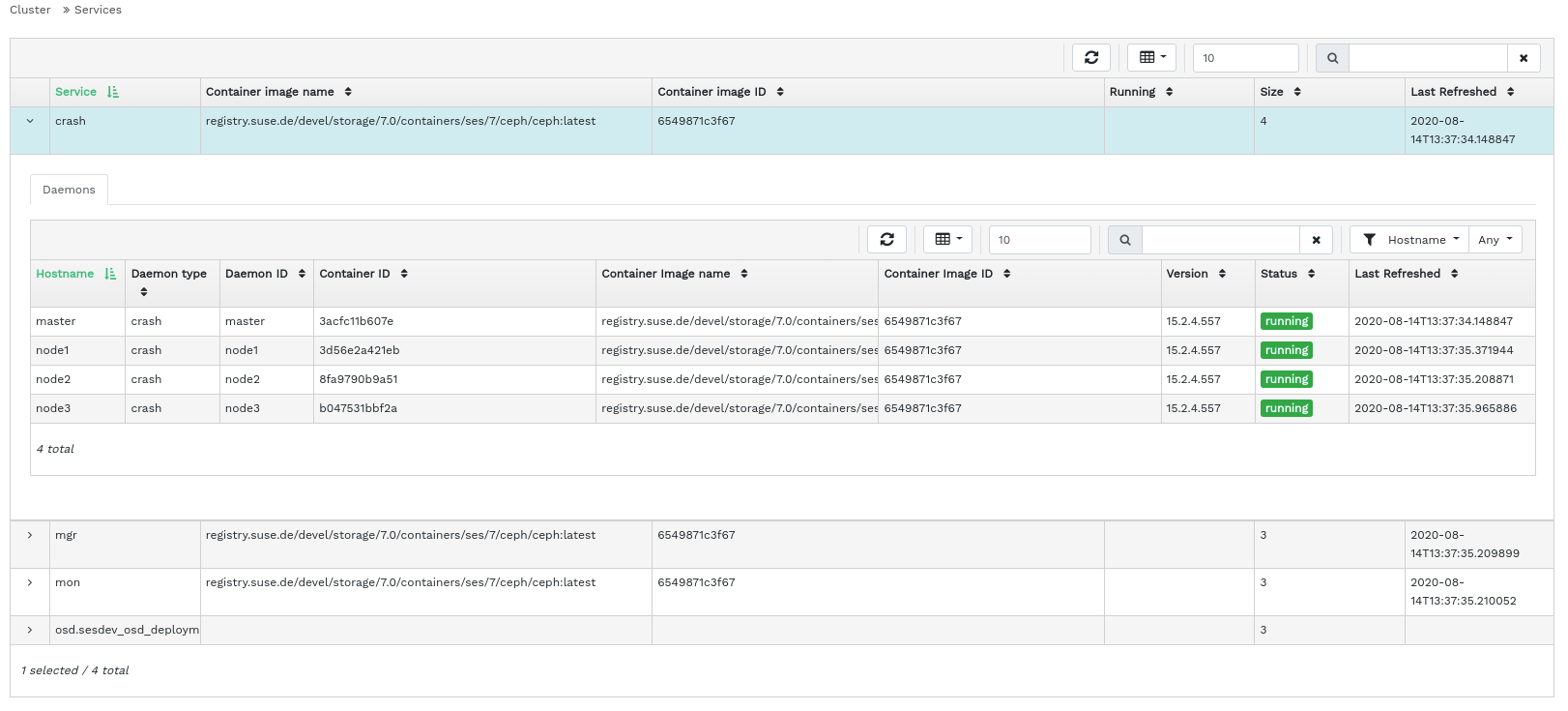This screenshot has width=1568, height=711.
Task: Collapse the crash service row
Action: click(30, 122)
